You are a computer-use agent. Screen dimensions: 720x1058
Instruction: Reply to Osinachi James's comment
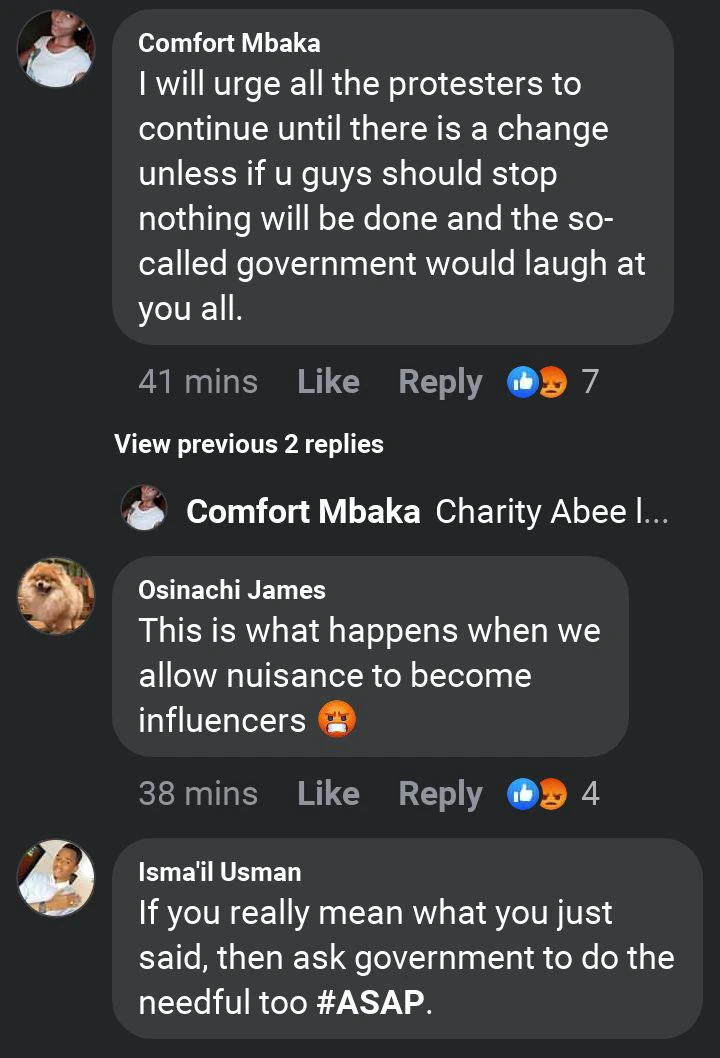pos(440,793)
